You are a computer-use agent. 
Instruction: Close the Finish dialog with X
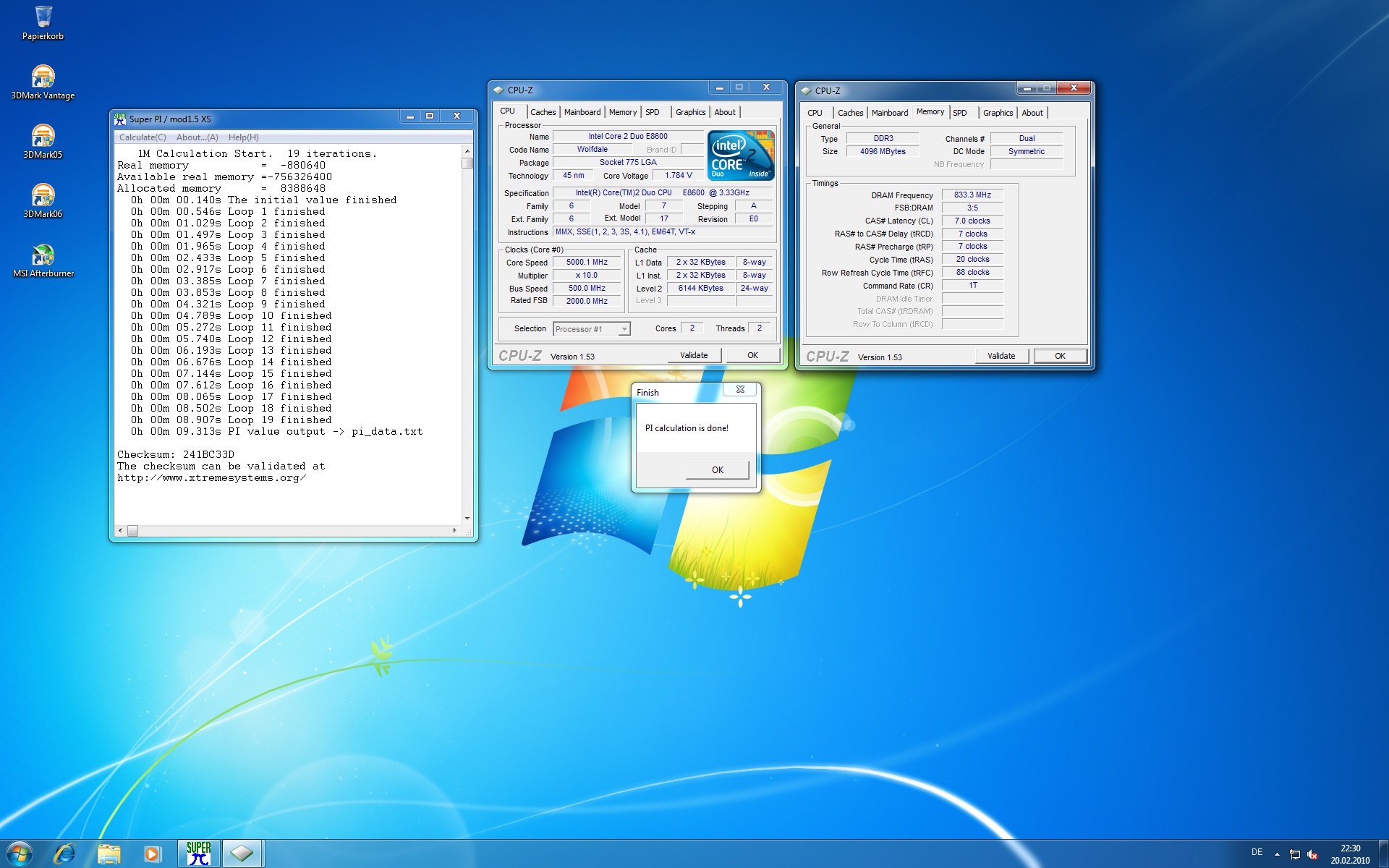tap(740, 389)
